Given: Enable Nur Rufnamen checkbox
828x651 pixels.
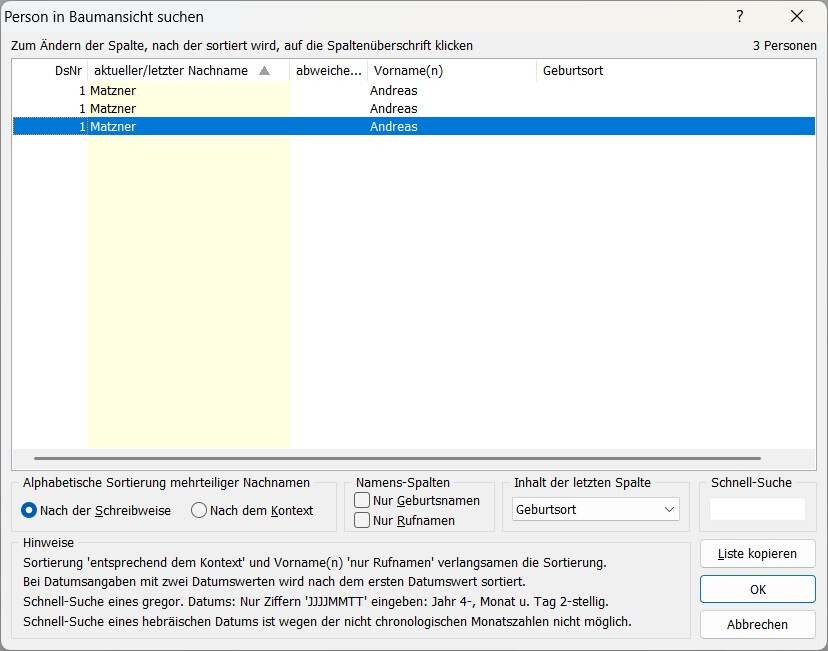Looking at the screenshot, I should (362, 520).
